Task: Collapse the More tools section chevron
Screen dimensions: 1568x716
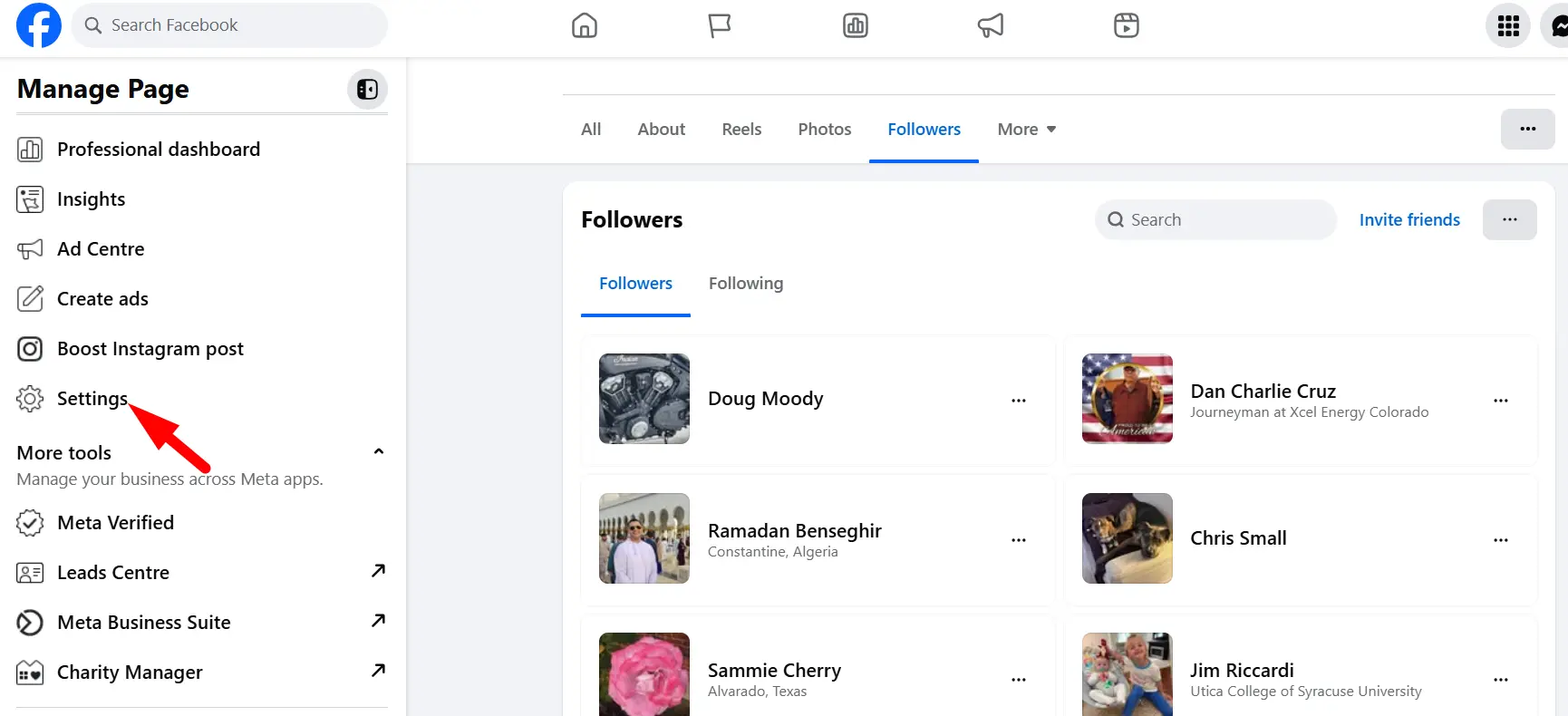Action: [379, 451]
